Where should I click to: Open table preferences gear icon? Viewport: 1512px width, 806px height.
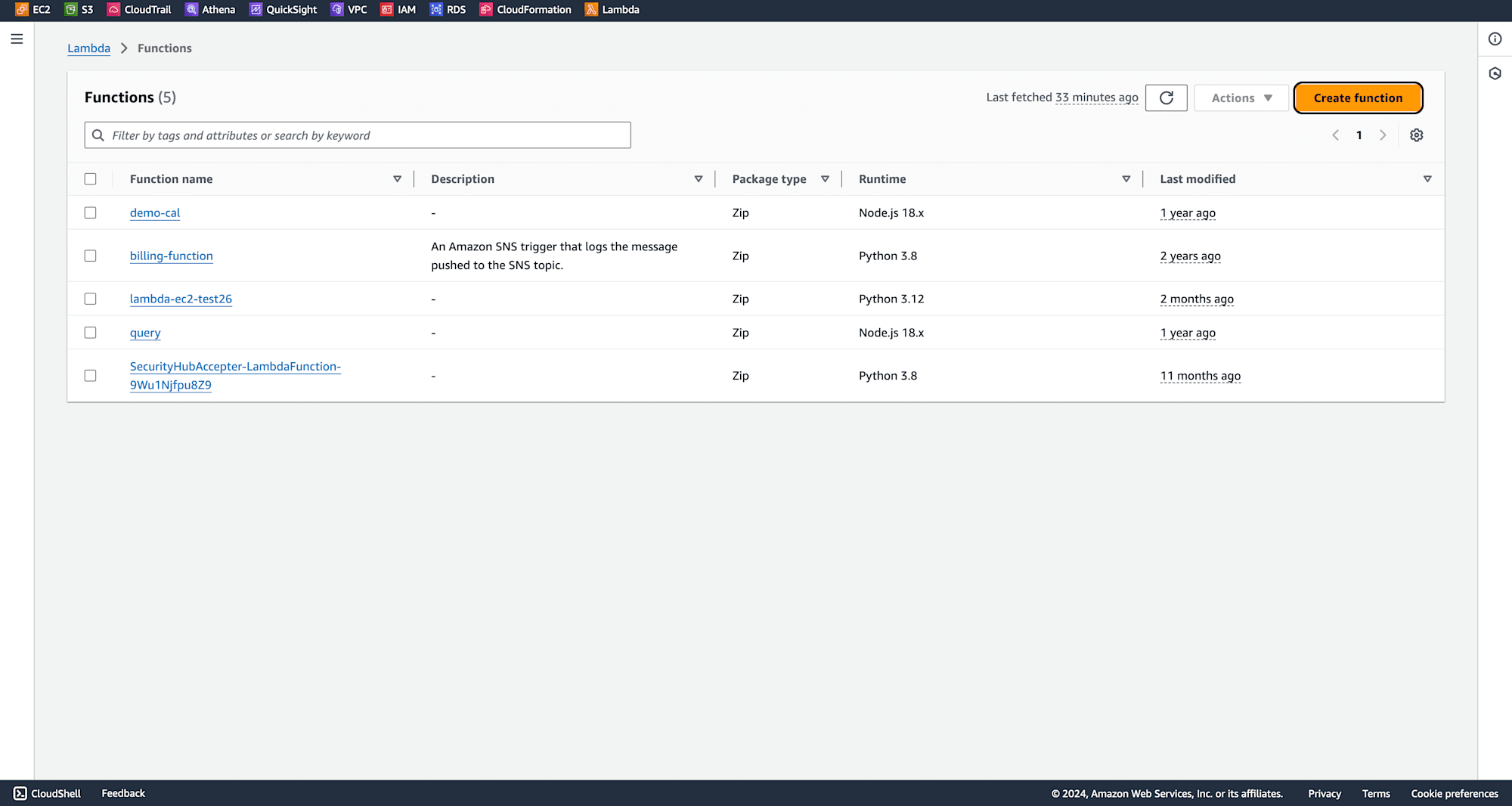point(1416,135)
